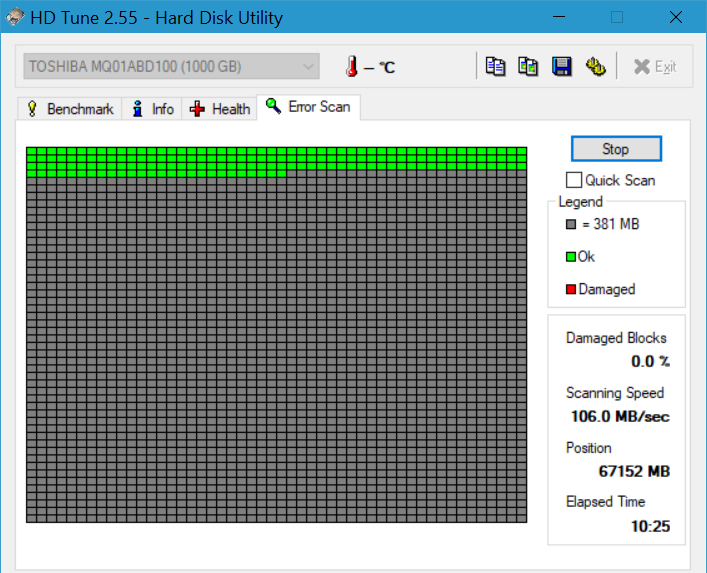The height and width of the screenshot is (573, 707).
Task: Click the save screenshot floppy disk icon
Action: click(x=562, y=66)
